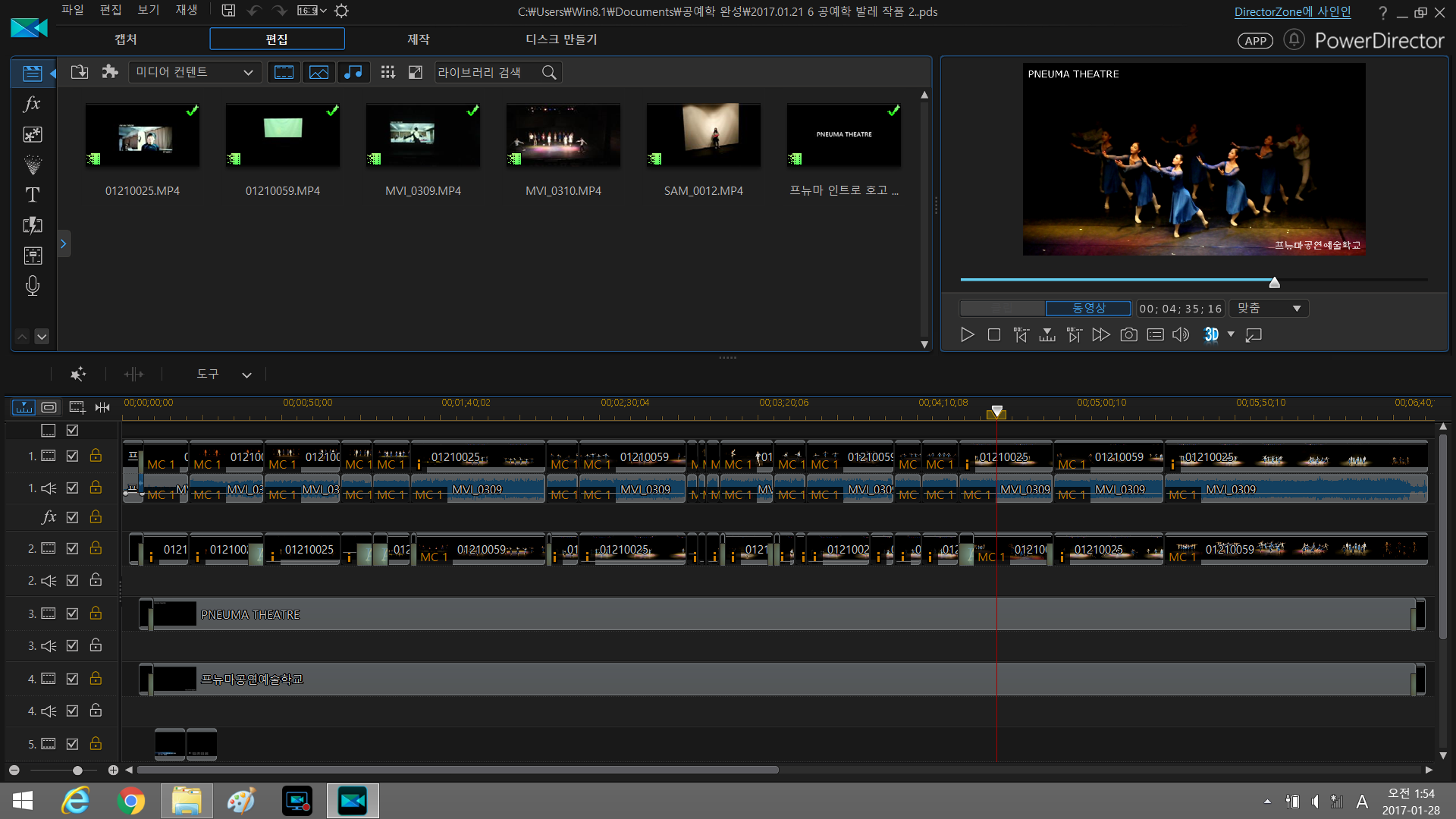This screenshot has width=1456, height=819.
Task: Expand the 미디어 컨텐트 dropdown
Action: point(195,72)
